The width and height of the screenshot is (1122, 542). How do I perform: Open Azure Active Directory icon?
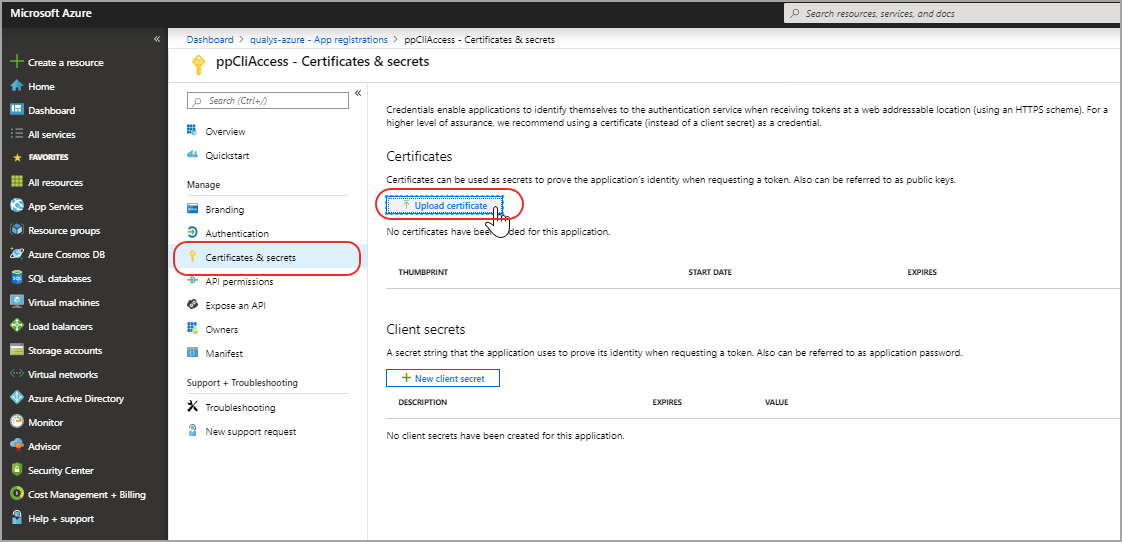coord(17,398)
